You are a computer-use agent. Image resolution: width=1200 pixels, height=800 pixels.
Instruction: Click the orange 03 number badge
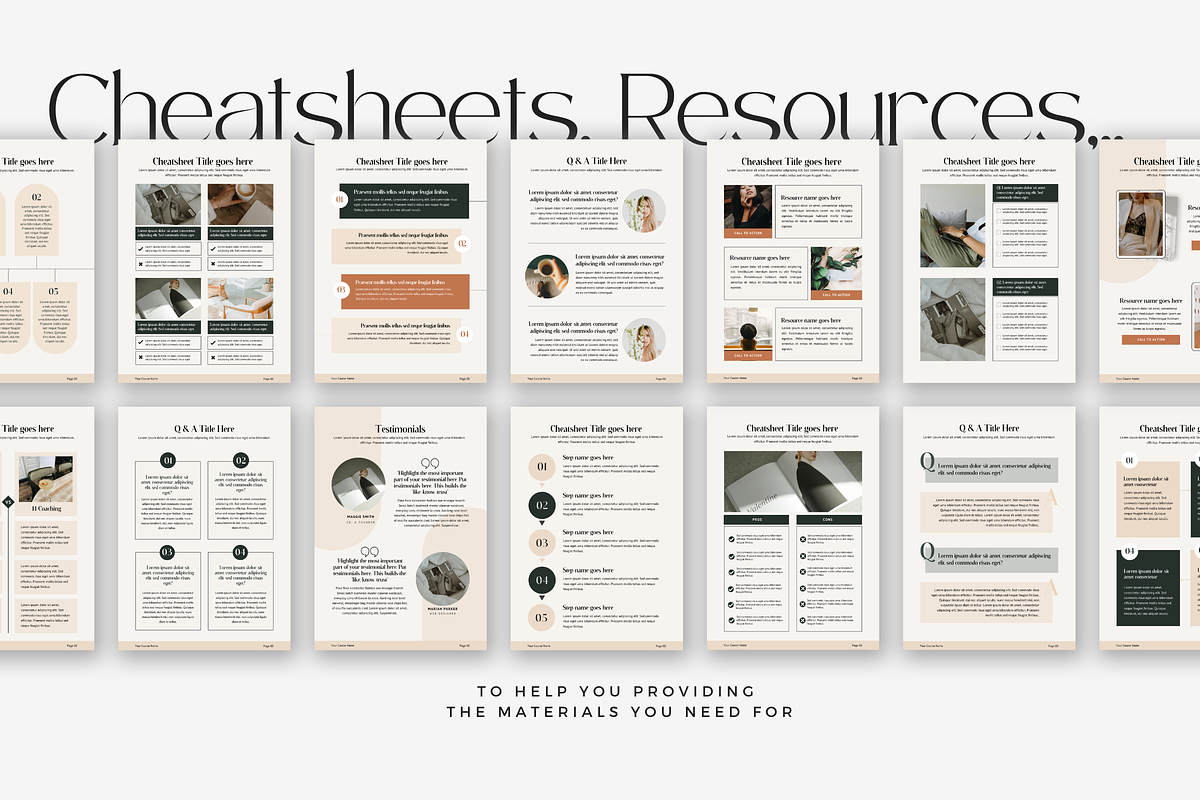[x=340, y=290]
